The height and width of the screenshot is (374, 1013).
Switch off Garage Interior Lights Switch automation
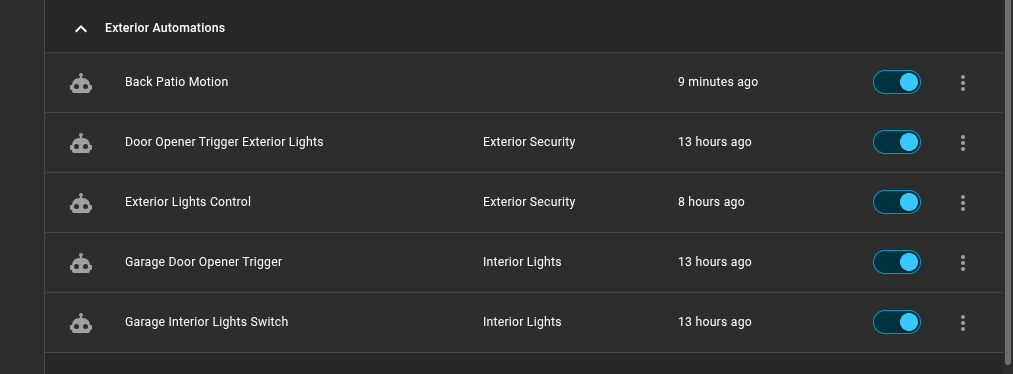point(897,322)
